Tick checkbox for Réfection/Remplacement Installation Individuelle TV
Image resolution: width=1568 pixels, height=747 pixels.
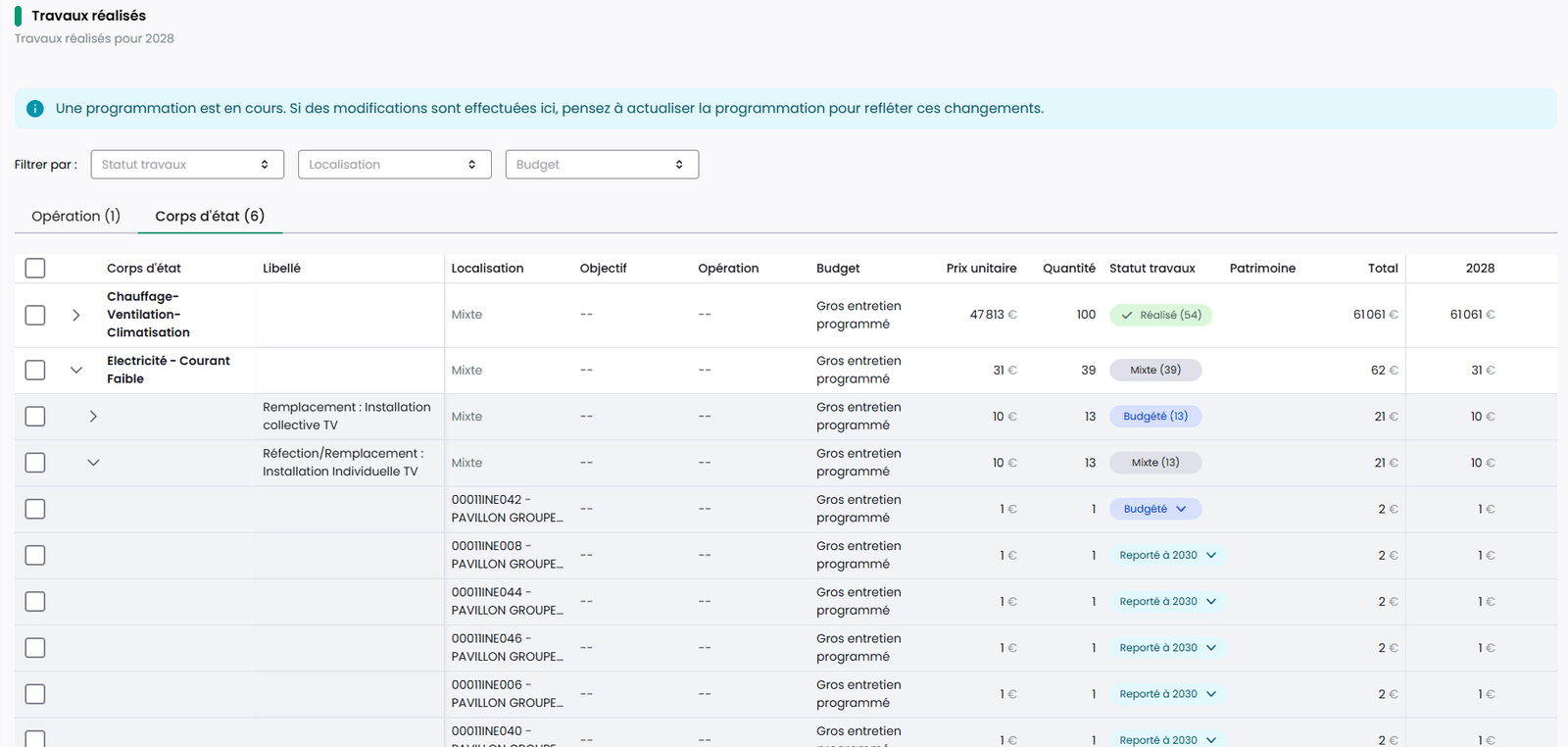coord(35,462)
